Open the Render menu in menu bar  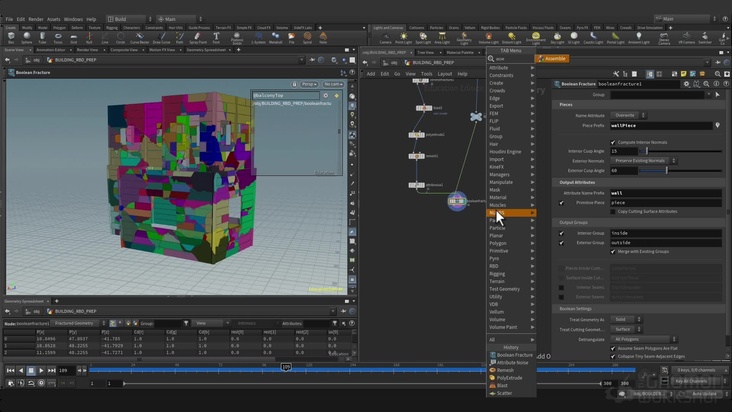tap(35, 19)
